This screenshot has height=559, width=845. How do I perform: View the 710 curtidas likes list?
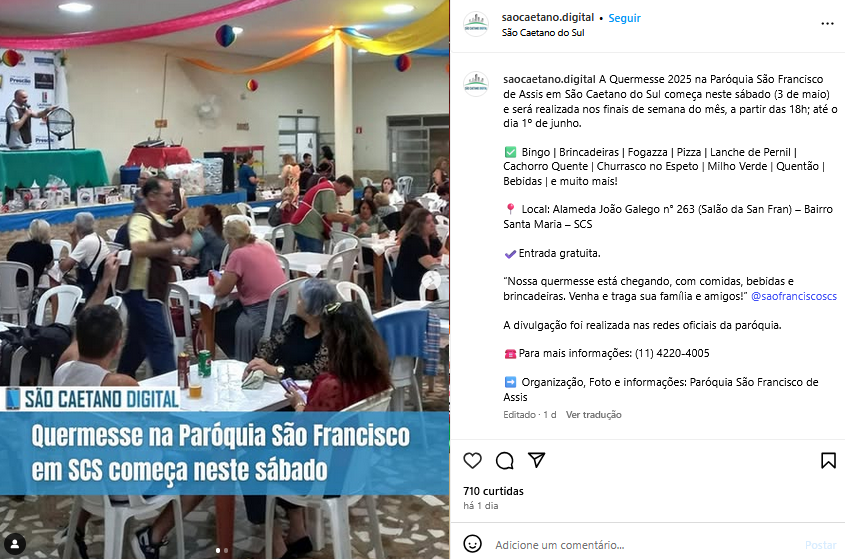point(493,491)
